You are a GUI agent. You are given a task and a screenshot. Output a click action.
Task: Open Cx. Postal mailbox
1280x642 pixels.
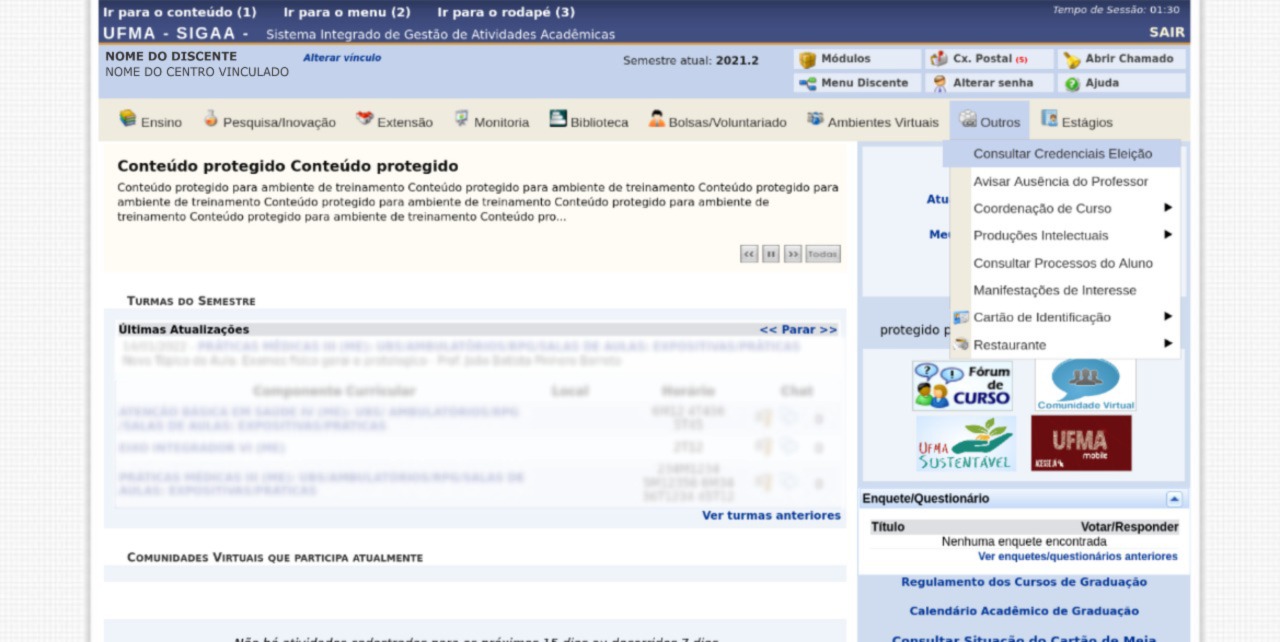[x=940, y=60]
